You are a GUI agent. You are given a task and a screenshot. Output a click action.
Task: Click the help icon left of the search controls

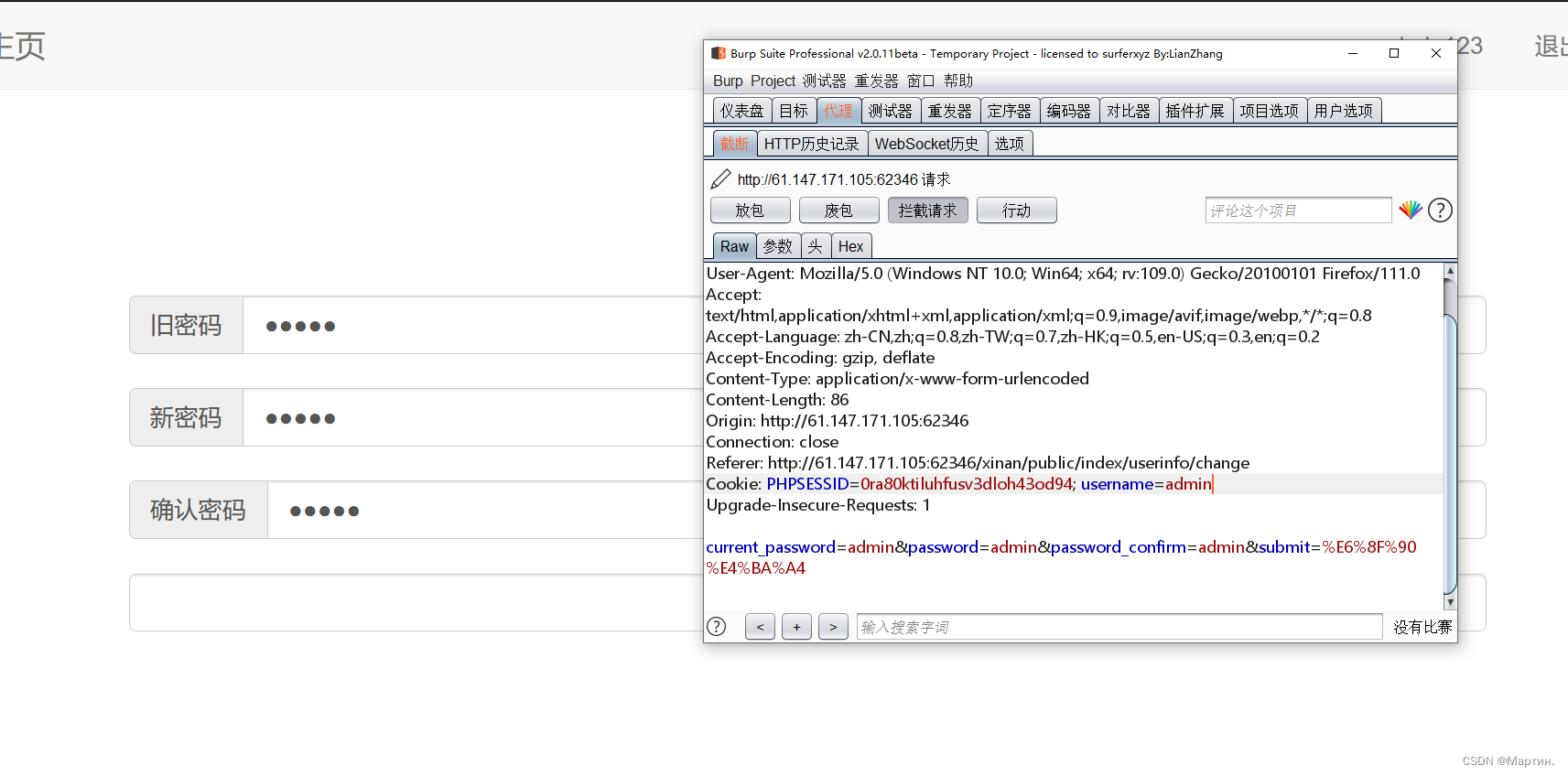pyautogui.click(x=717, y=627)
